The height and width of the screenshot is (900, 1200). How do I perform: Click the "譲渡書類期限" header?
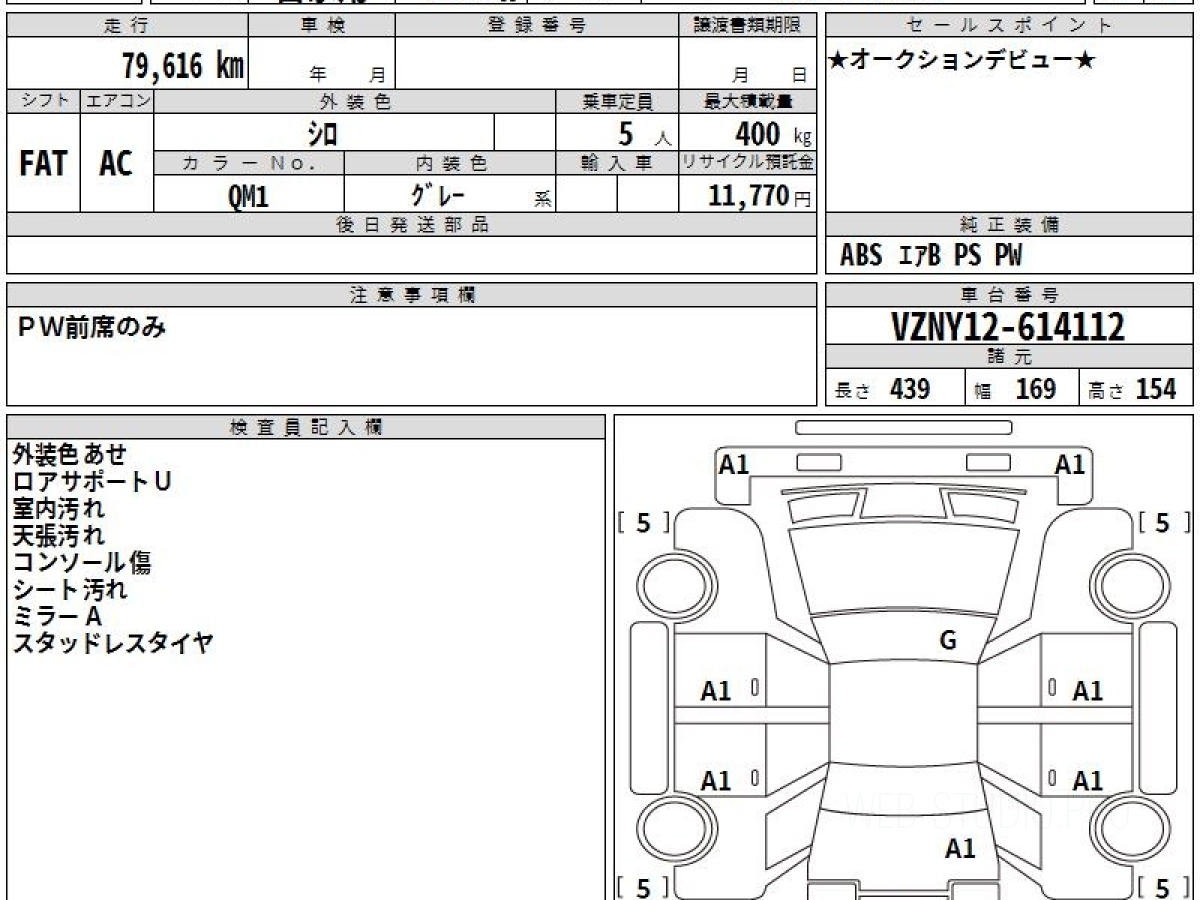click(x=748, y=26)
